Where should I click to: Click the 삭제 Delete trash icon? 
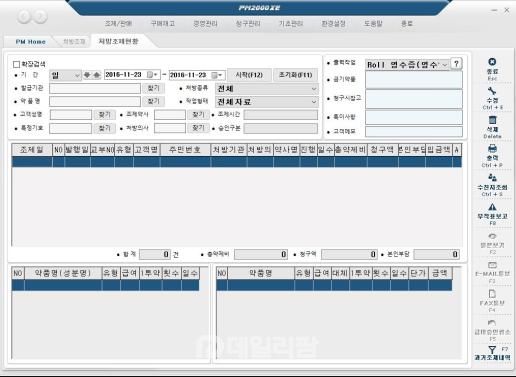coord(492,120)
